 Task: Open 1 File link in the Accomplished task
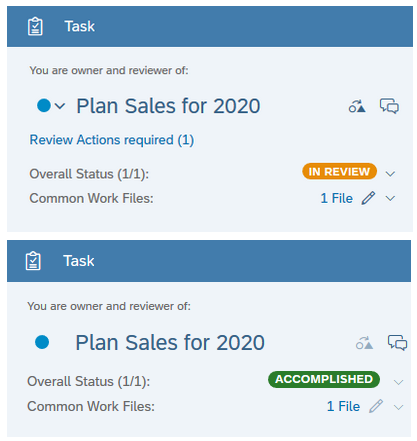pos(343,406)
